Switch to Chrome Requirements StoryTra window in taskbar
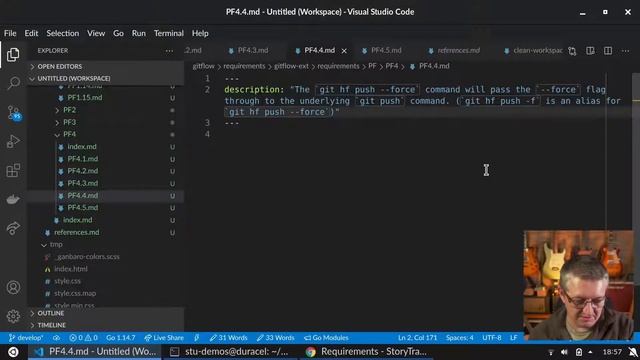Screen dimensions: 640x360 [367, 351]
